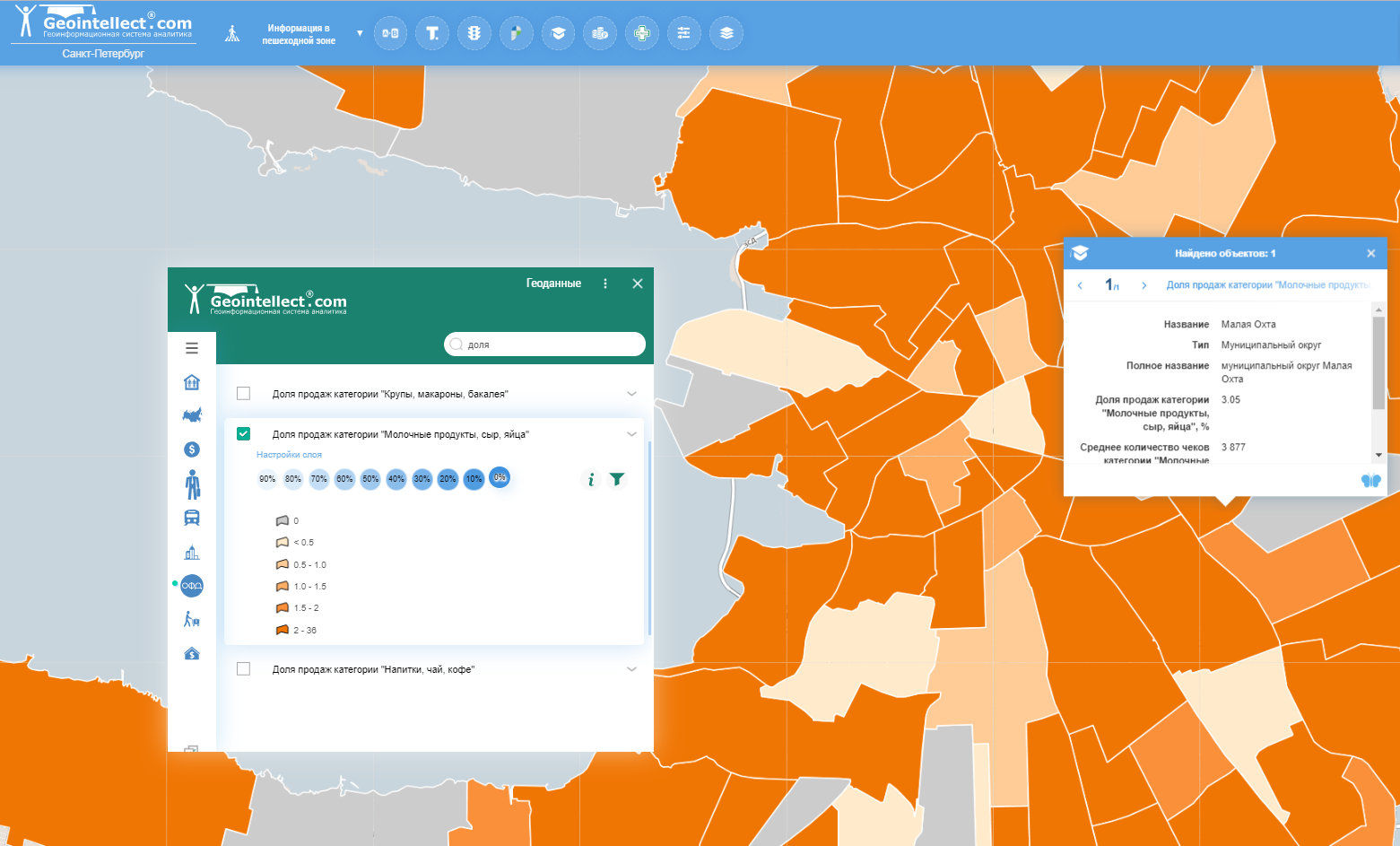The width and height of the screenshot is (1400, 846).
Task: Click the layer info 'i' icon
Action: (x=590, y=480)
